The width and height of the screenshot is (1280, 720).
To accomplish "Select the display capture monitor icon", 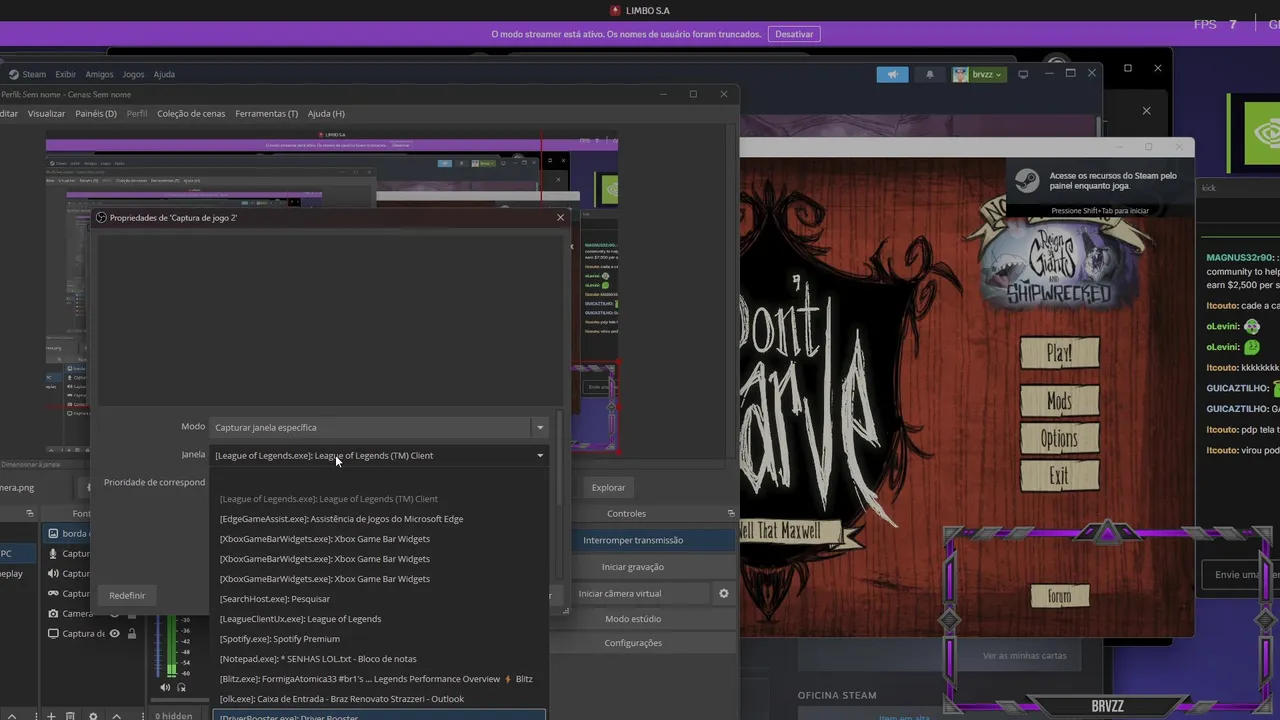I will pos(53,633).
